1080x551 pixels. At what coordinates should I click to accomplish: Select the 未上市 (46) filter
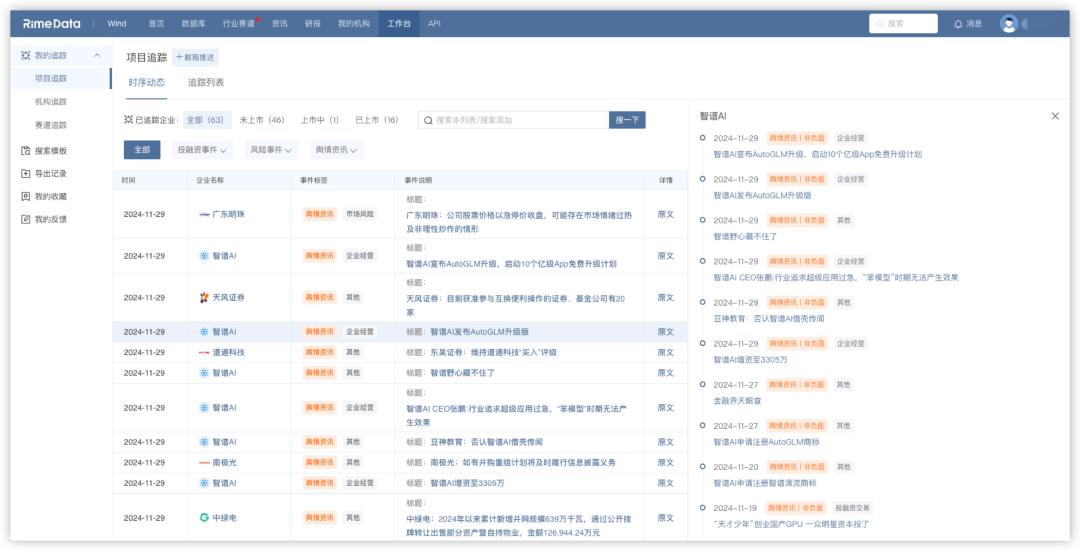tap(262, 120)
